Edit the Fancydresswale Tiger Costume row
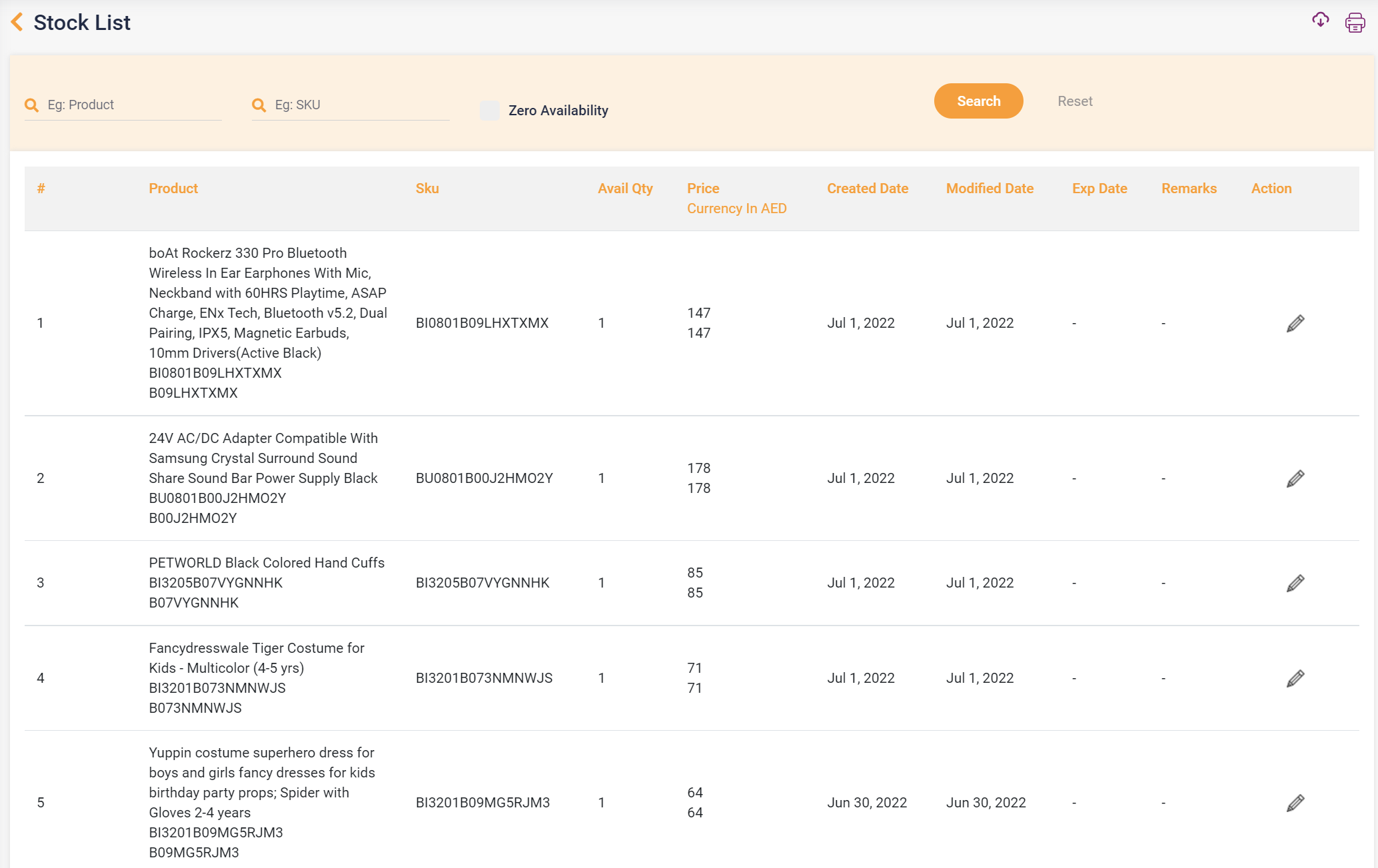 point(1295,678)
